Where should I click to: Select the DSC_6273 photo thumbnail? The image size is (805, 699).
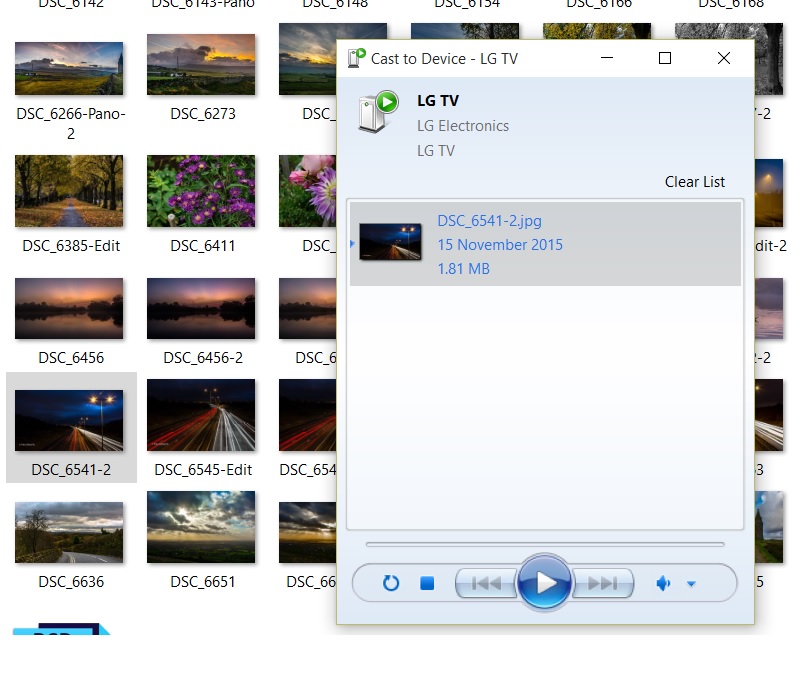click(x=201, y=66)
